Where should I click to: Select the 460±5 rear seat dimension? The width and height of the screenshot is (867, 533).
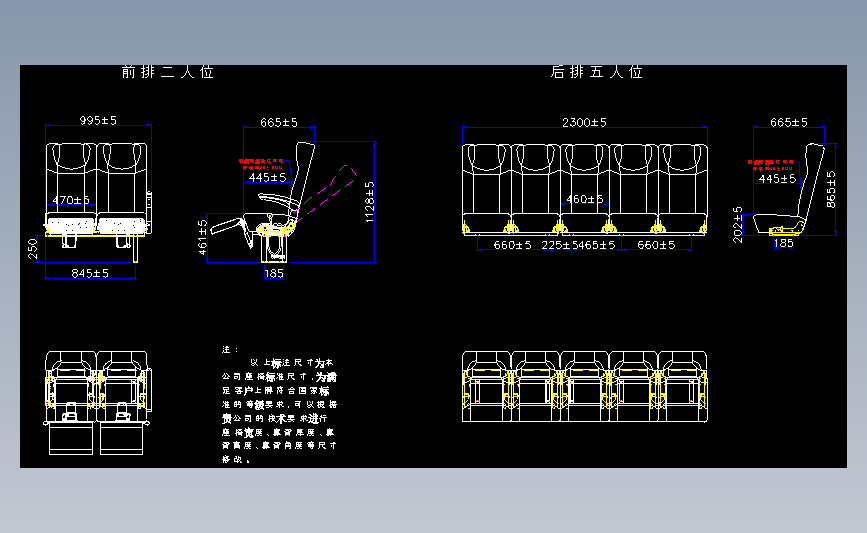point(585,198)
